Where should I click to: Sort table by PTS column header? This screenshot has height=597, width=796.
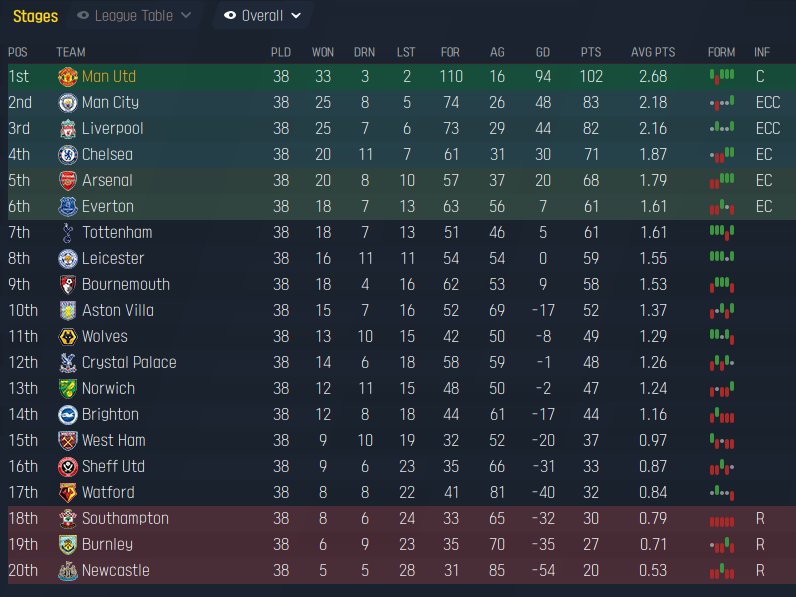click(x=591, y=52)
